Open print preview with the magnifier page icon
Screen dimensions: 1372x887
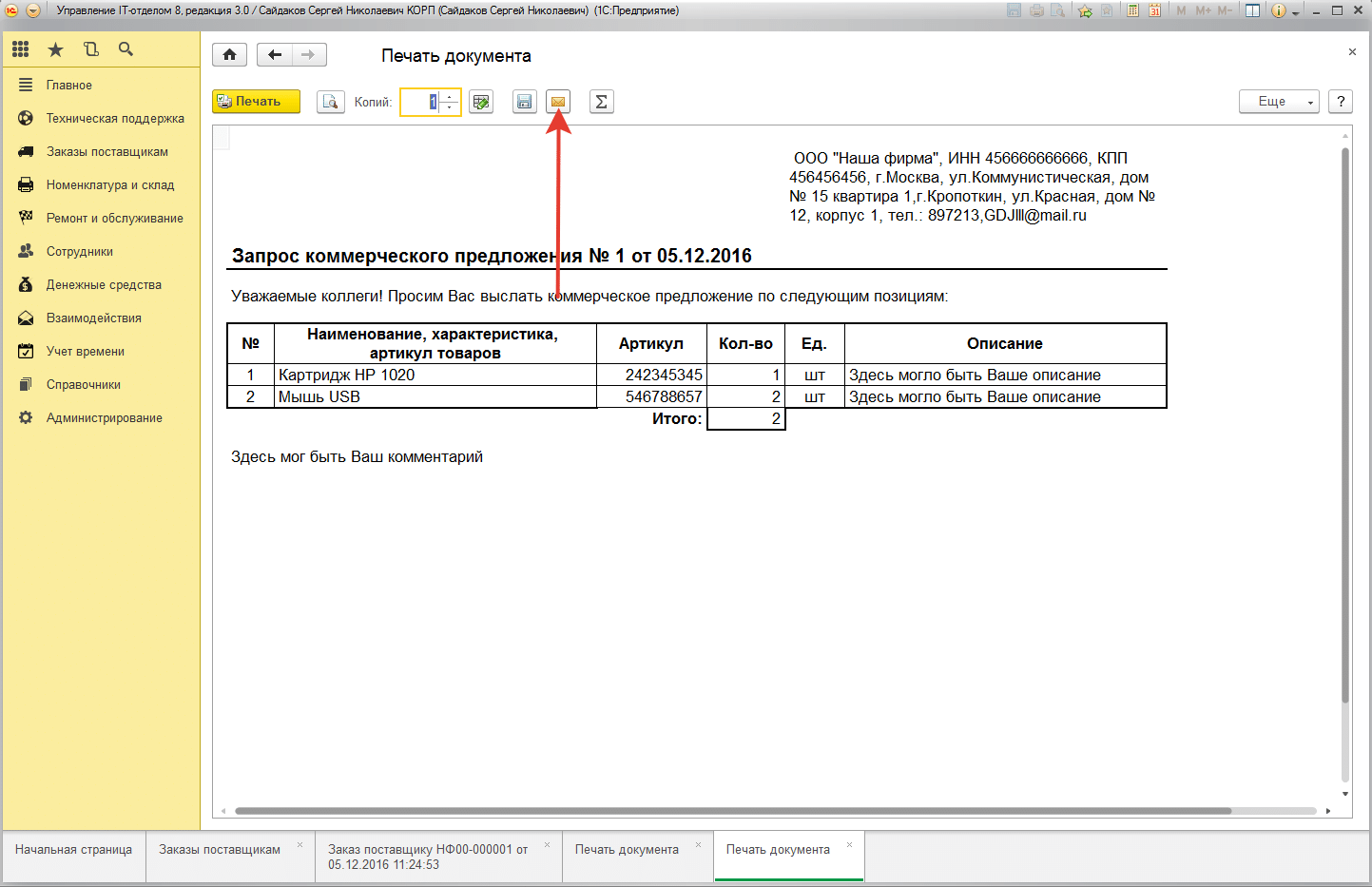(x=330, y=102)
